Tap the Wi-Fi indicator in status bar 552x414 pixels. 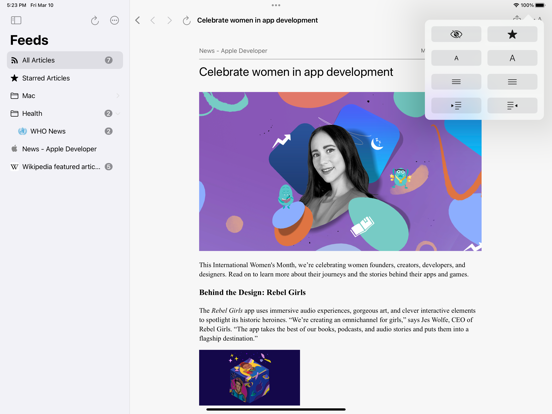click(x=516, y=5)
